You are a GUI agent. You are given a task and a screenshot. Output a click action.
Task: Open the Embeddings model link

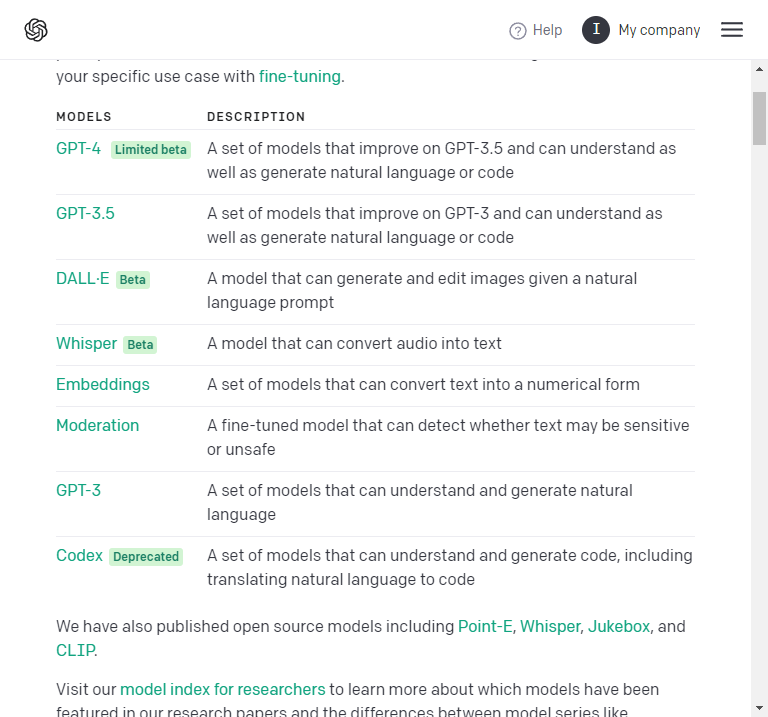(102, 385)
